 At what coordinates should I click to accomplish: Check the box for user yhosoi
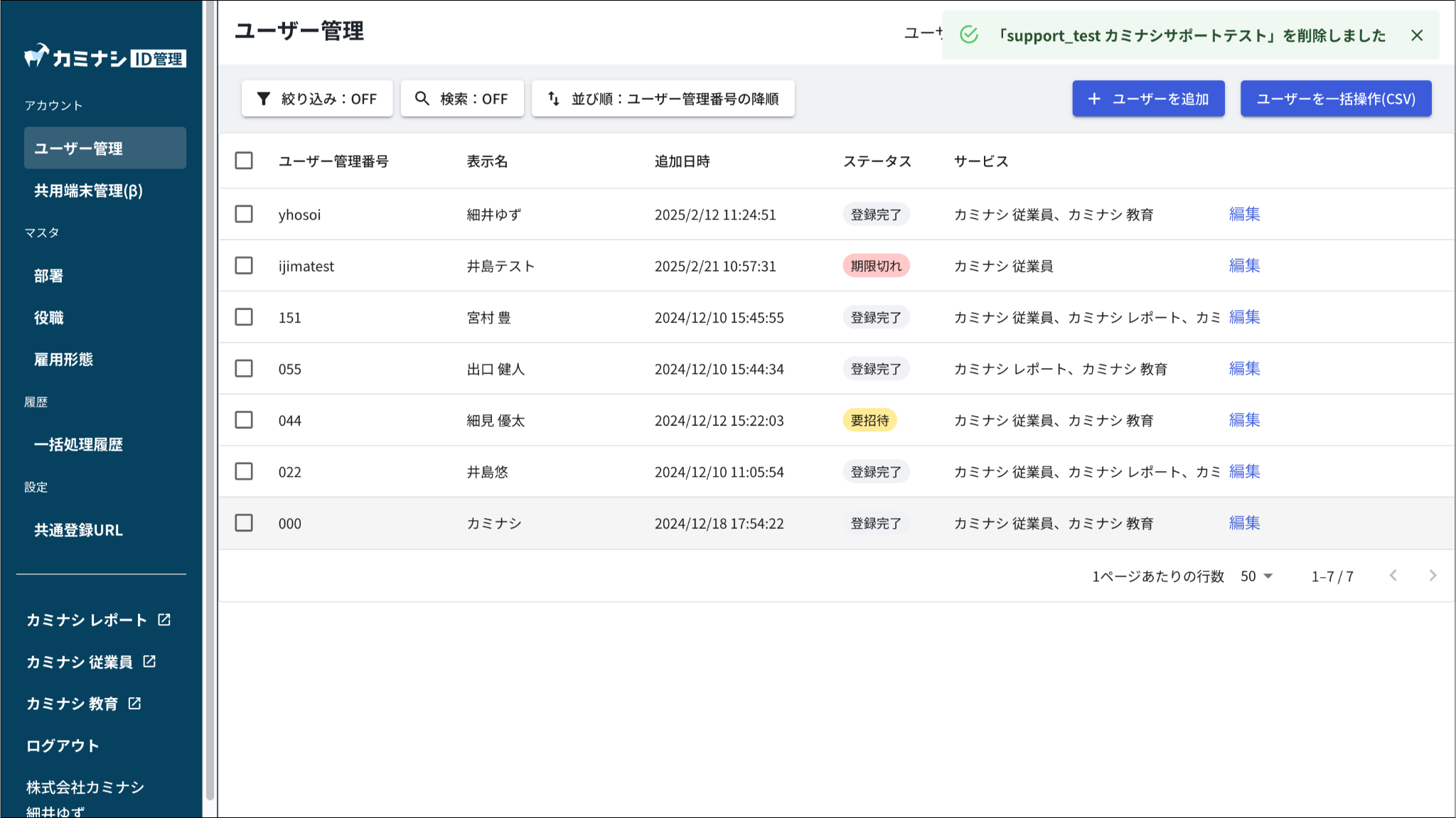[x=244, y=214]
